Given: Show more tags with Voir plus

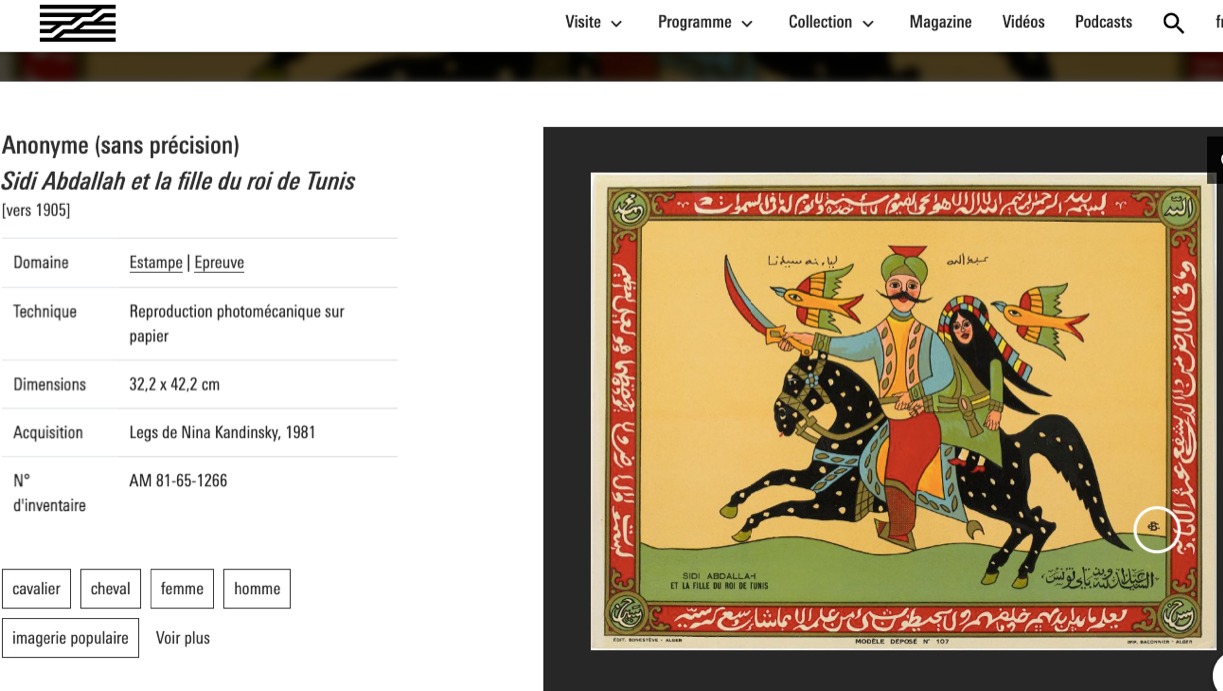Looking at the screenshot, I should [183, 638].
